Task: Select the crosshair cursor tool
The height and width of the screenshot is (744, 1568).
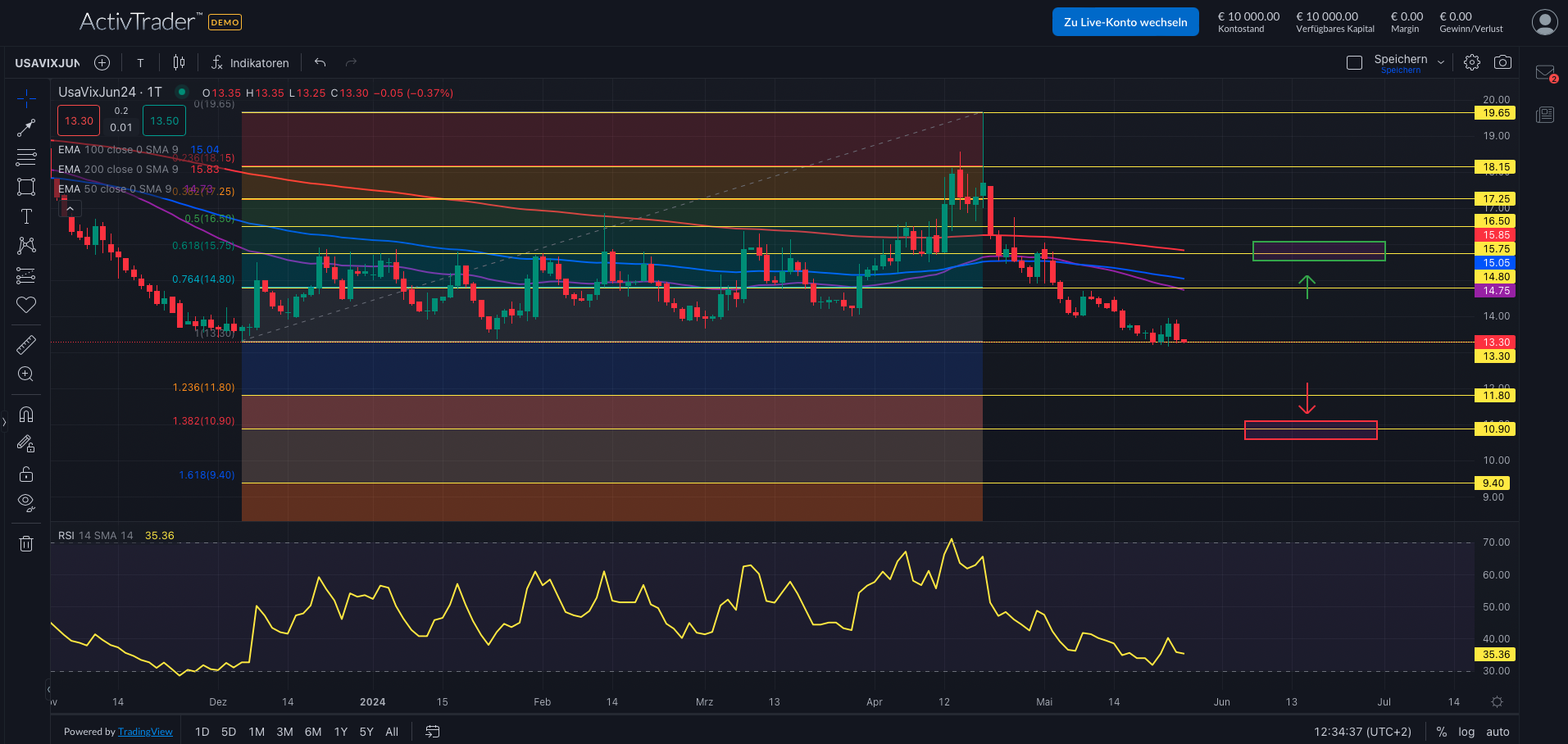Action: [26, 99]
